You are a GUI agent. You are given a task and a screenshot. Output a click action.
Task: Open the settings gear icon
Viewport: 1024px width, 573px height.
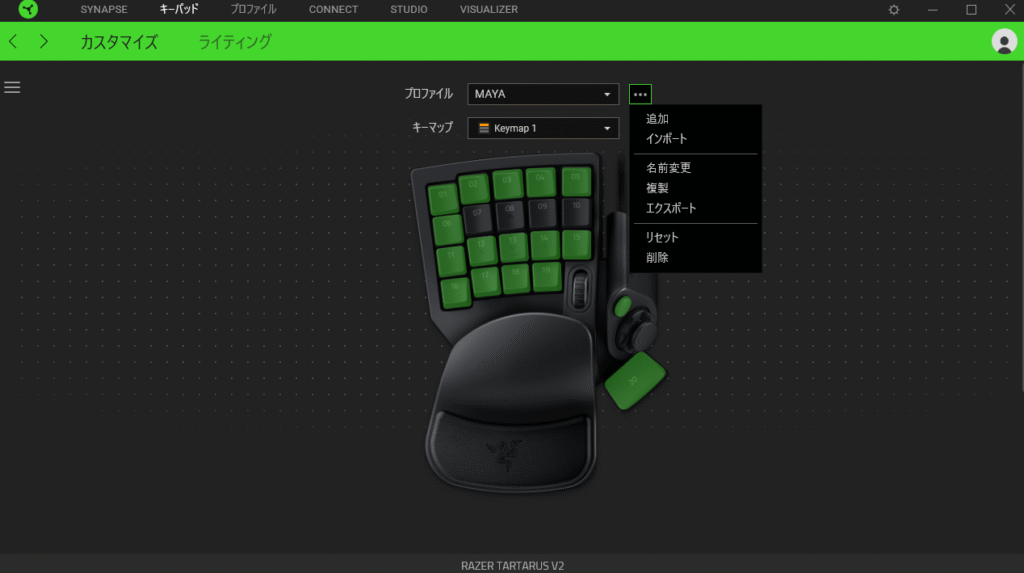(893, 10)
